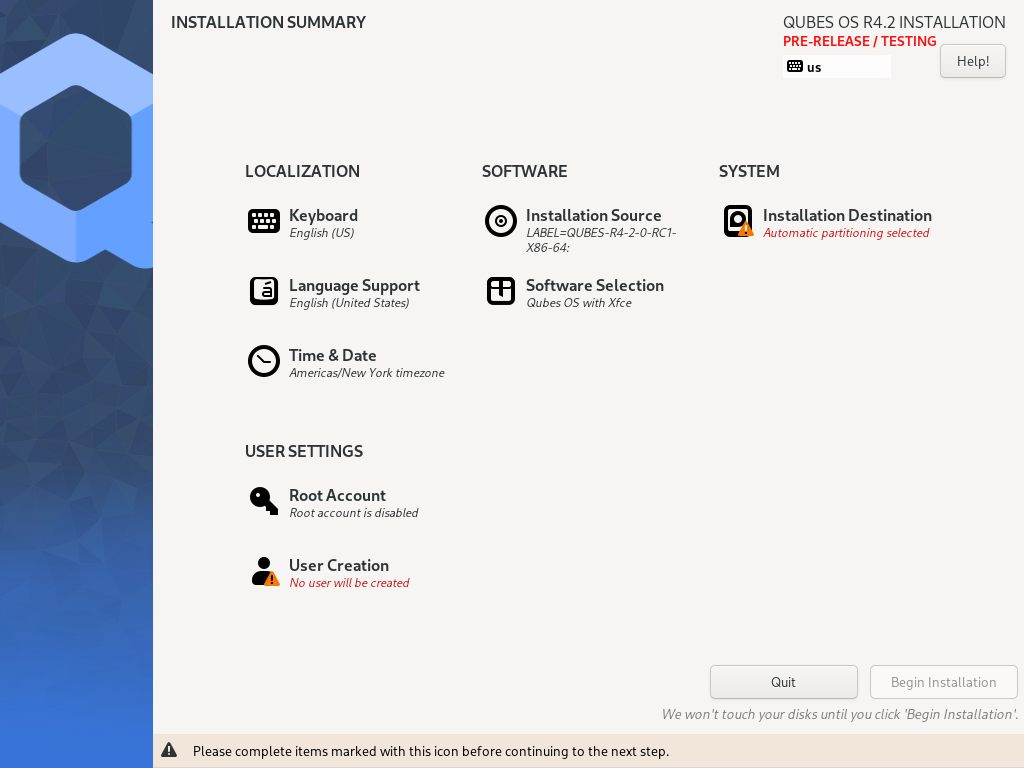Select the Installation Destination title text
Image resolution: width=1024 pixels, height=768 pixels.
(x=847, y=215)
